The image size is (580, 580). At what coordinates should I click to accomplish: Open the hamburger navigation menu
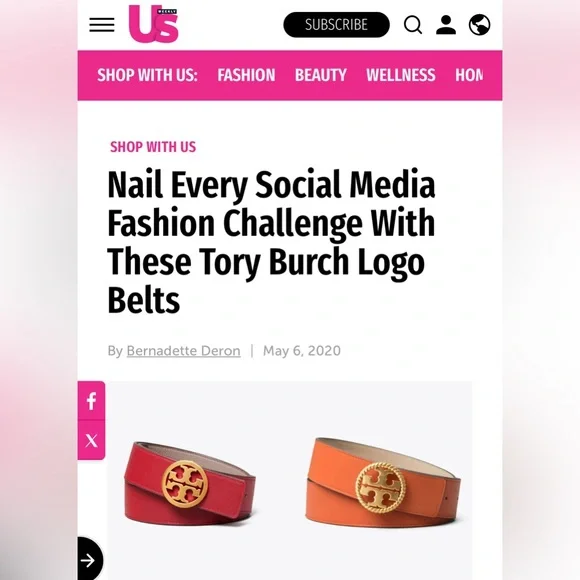point(102,25)
